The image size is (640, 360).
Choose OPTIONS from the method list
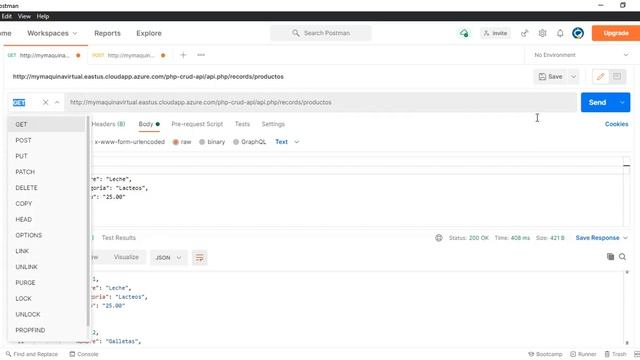[46, 236]
